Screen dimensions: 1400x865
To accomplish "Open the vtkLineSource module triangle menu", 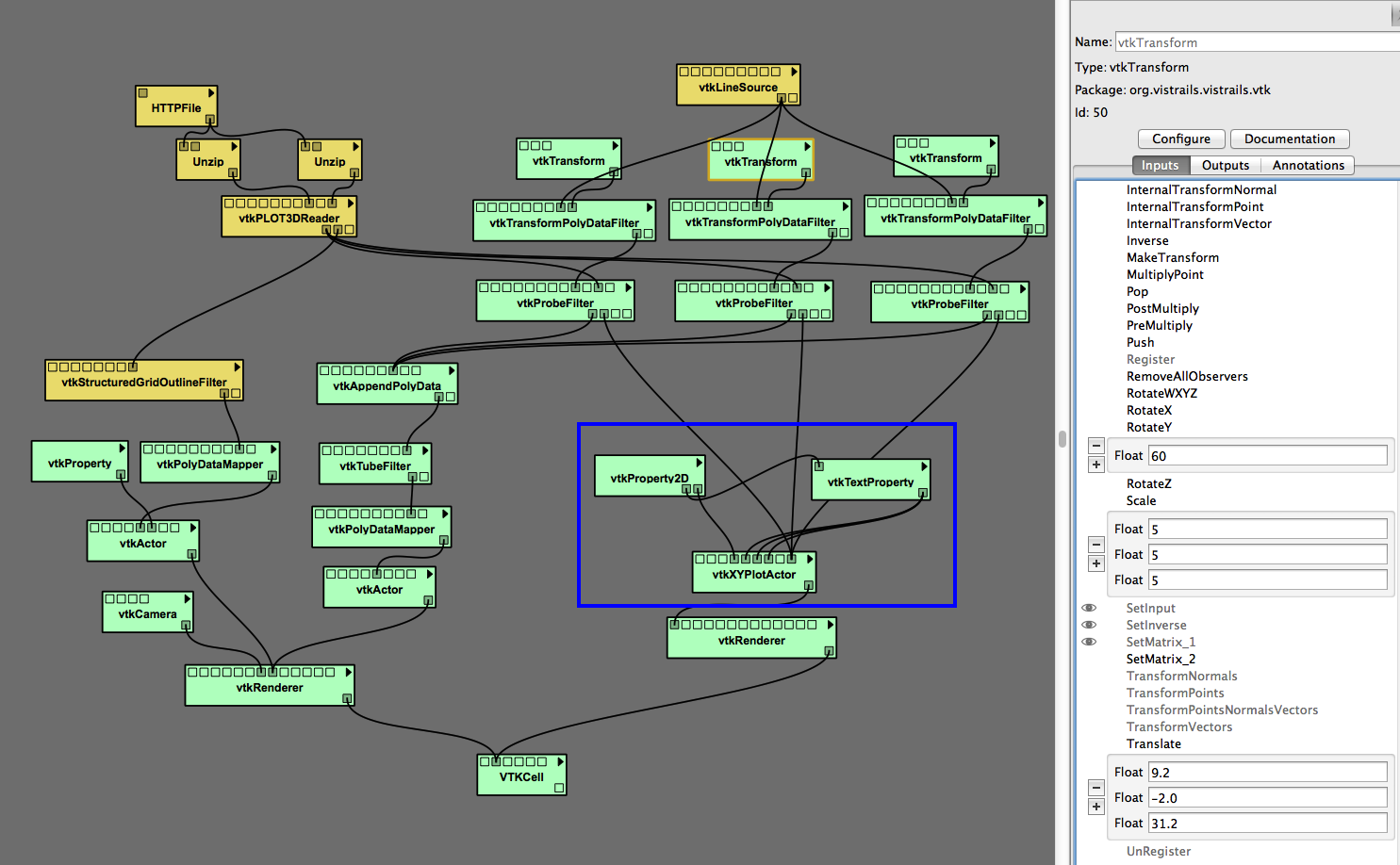I will coord(794,72).
